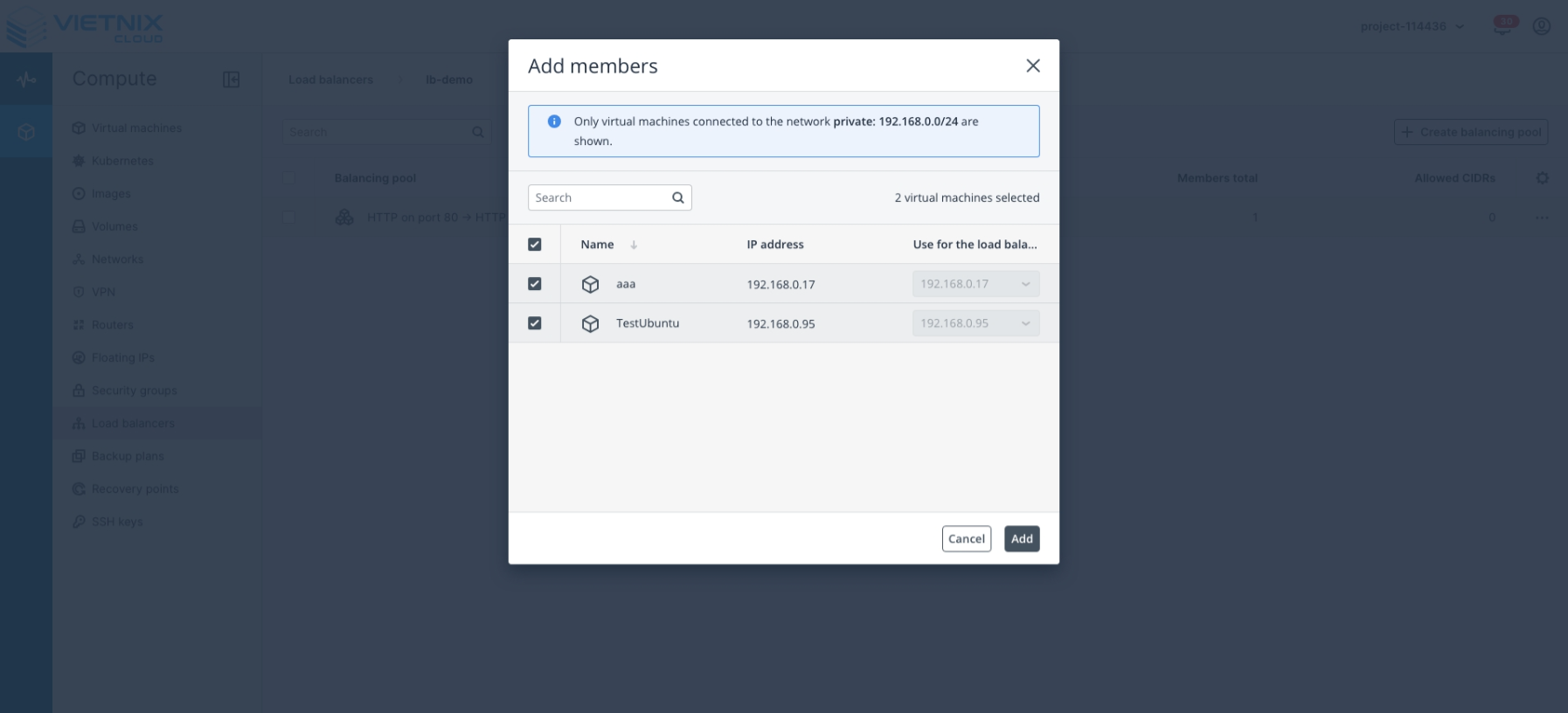The width and height of the screenshot is (1568, 713).
Task: Uncheck the select-all members checkbox
Action: pos(535,245)
